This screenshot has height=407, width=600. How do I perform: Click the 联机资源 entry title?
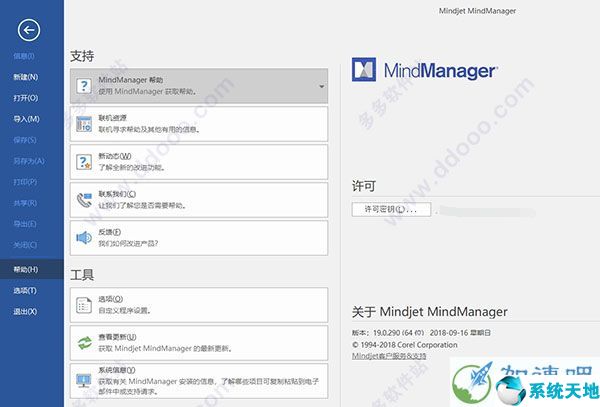click(112, 118)
